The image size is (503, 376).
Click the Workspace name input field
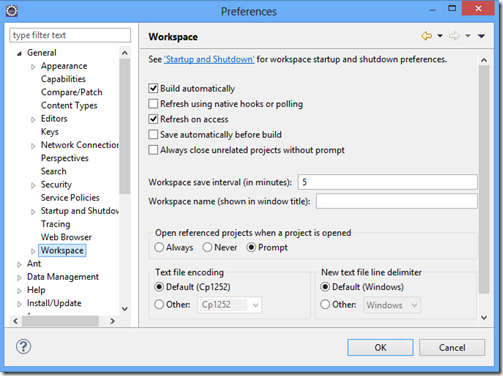coord(397,201)
